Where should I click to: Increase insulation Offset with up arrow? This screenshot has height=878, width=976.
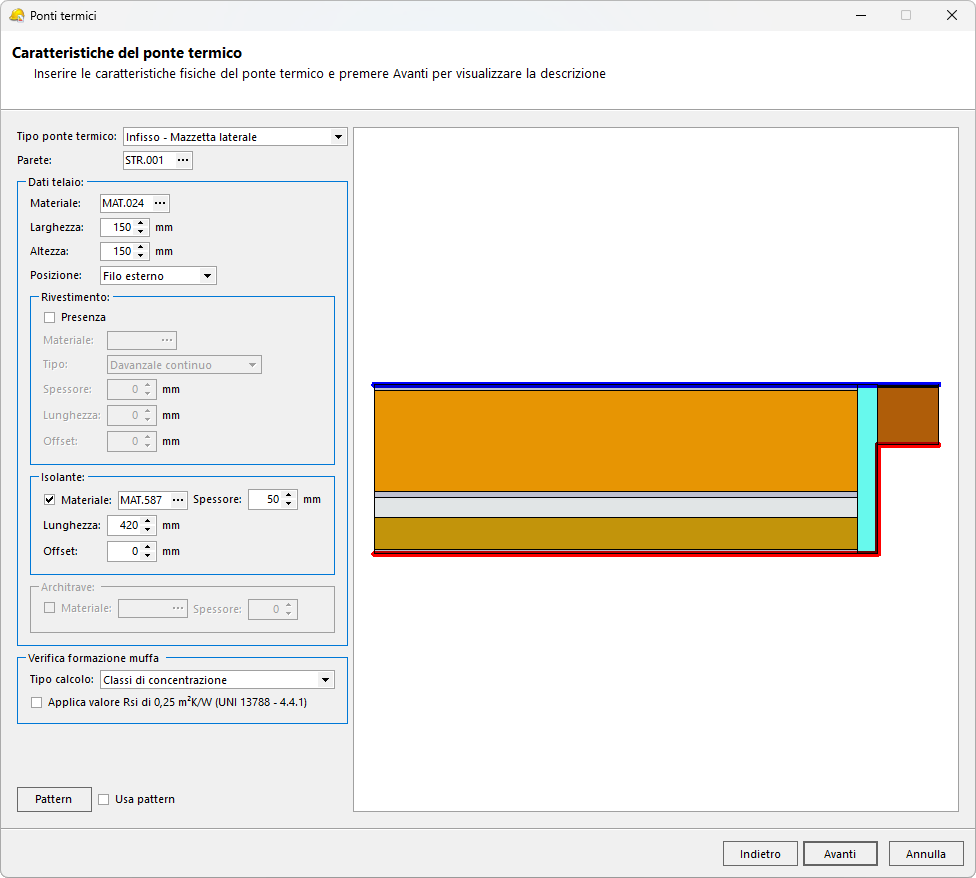point(149,547)
